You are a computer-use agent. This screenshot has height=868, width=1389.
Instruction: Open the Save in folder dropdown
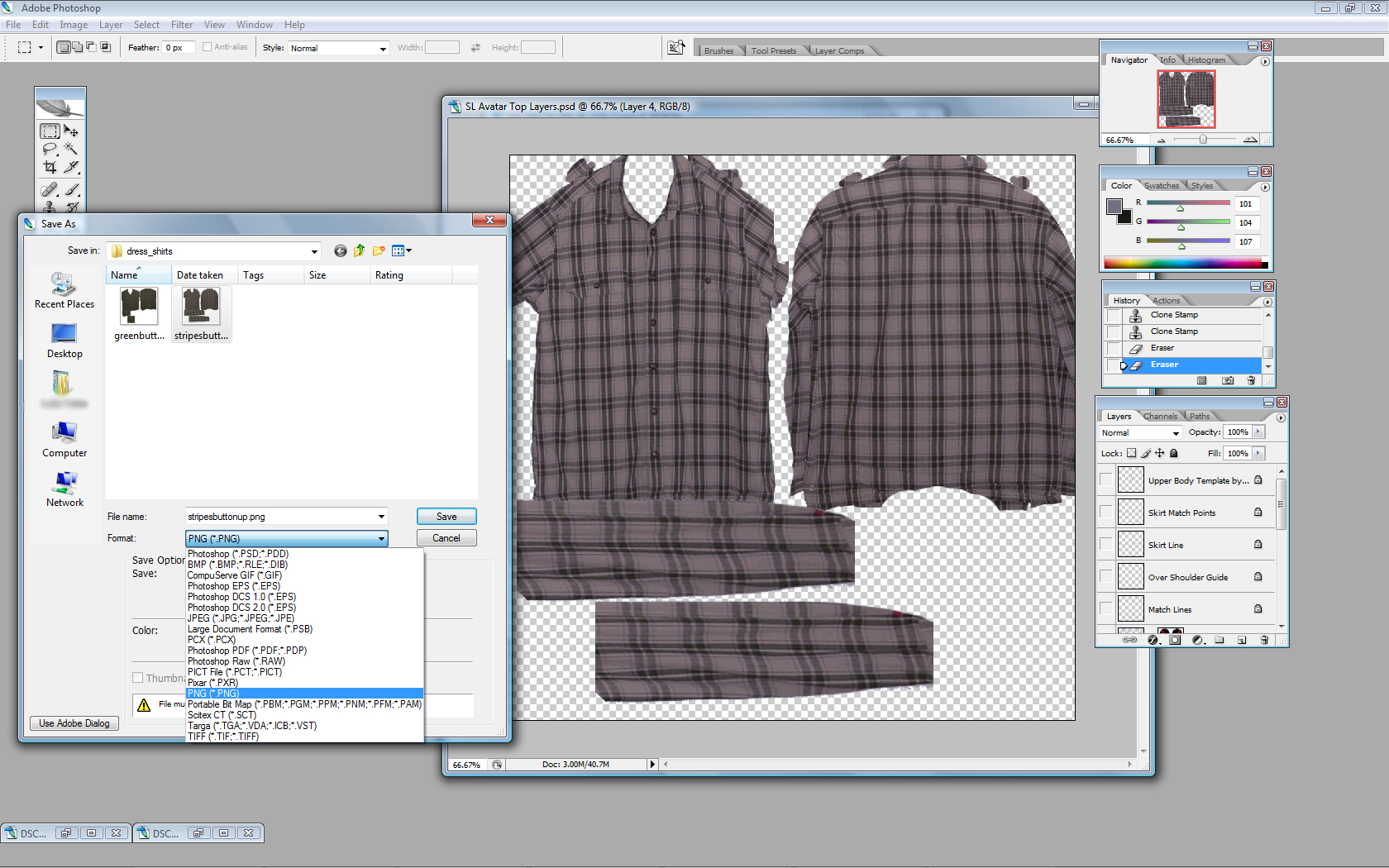[x=314, y=251]
